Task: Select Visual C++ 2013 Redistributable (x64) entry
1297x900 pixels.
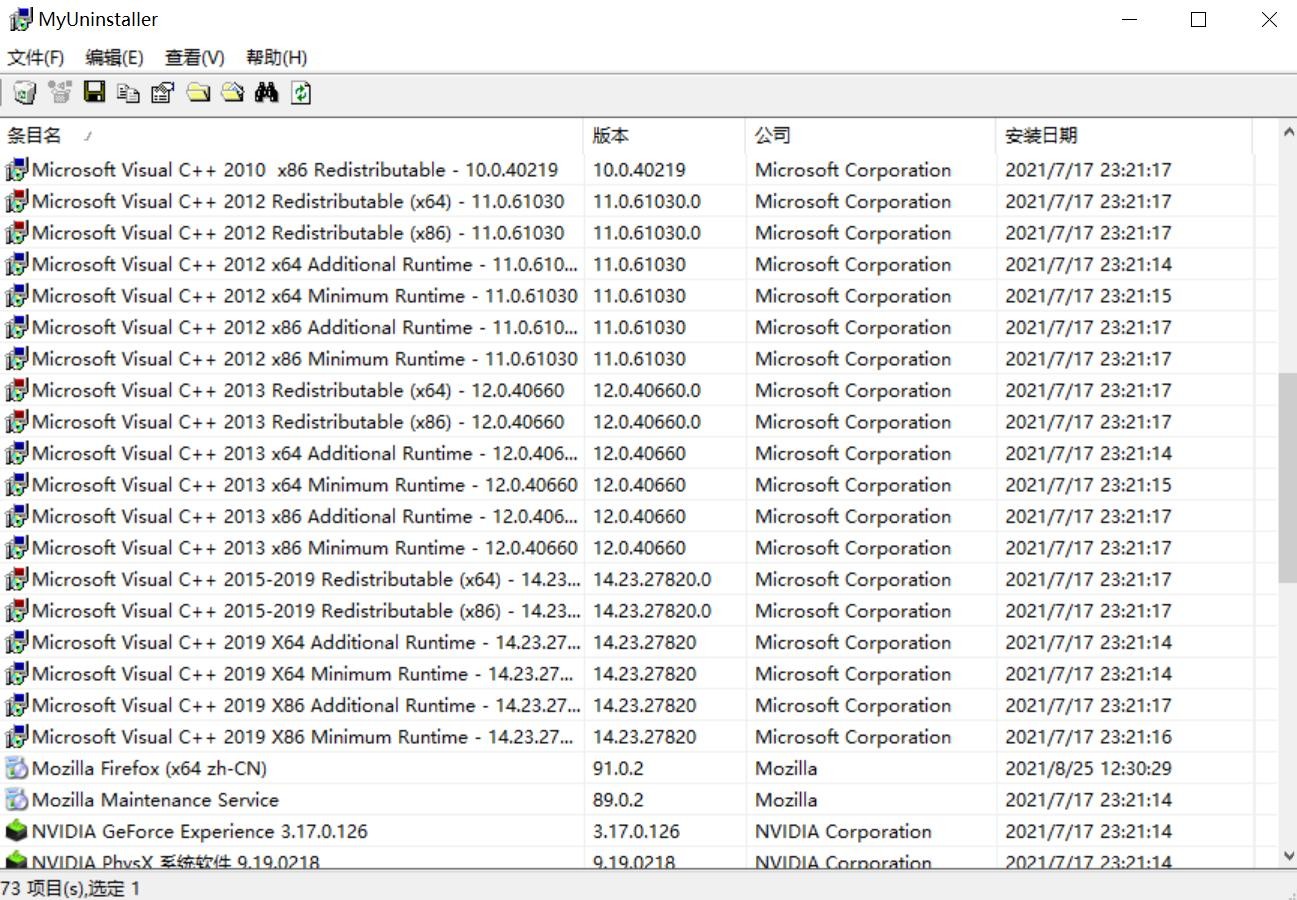Action: click(298, 390)
